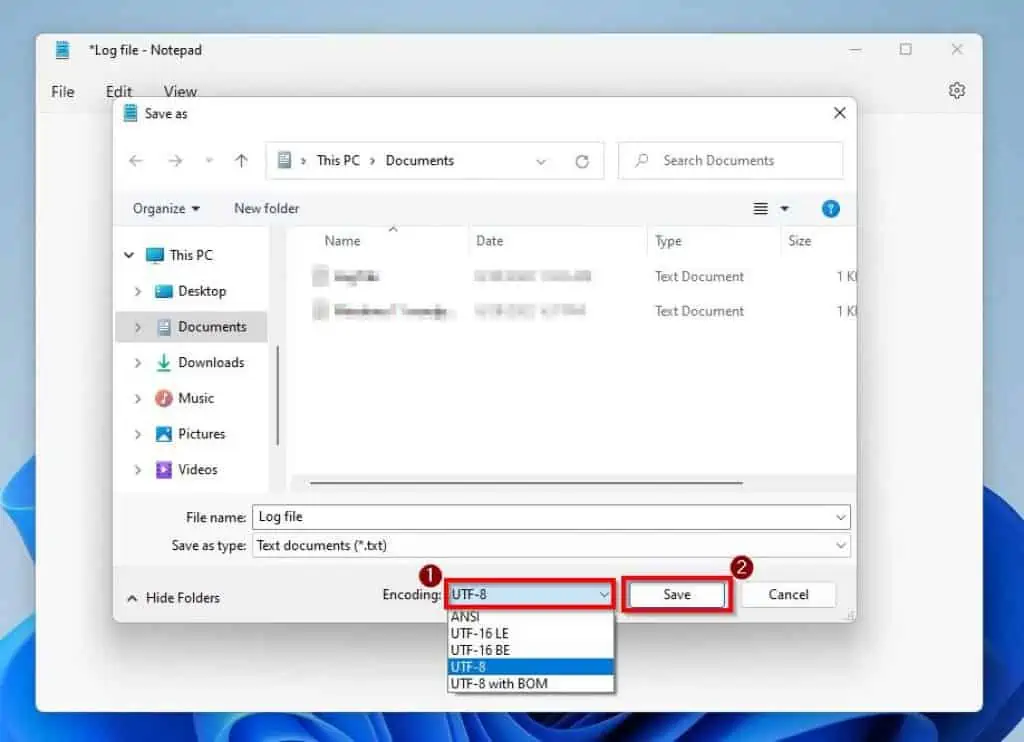Click the Notepad icon in Save as title bar
Image resolution: width=1024 pixels, height=742 pixels.
click(x=131, y=113)
